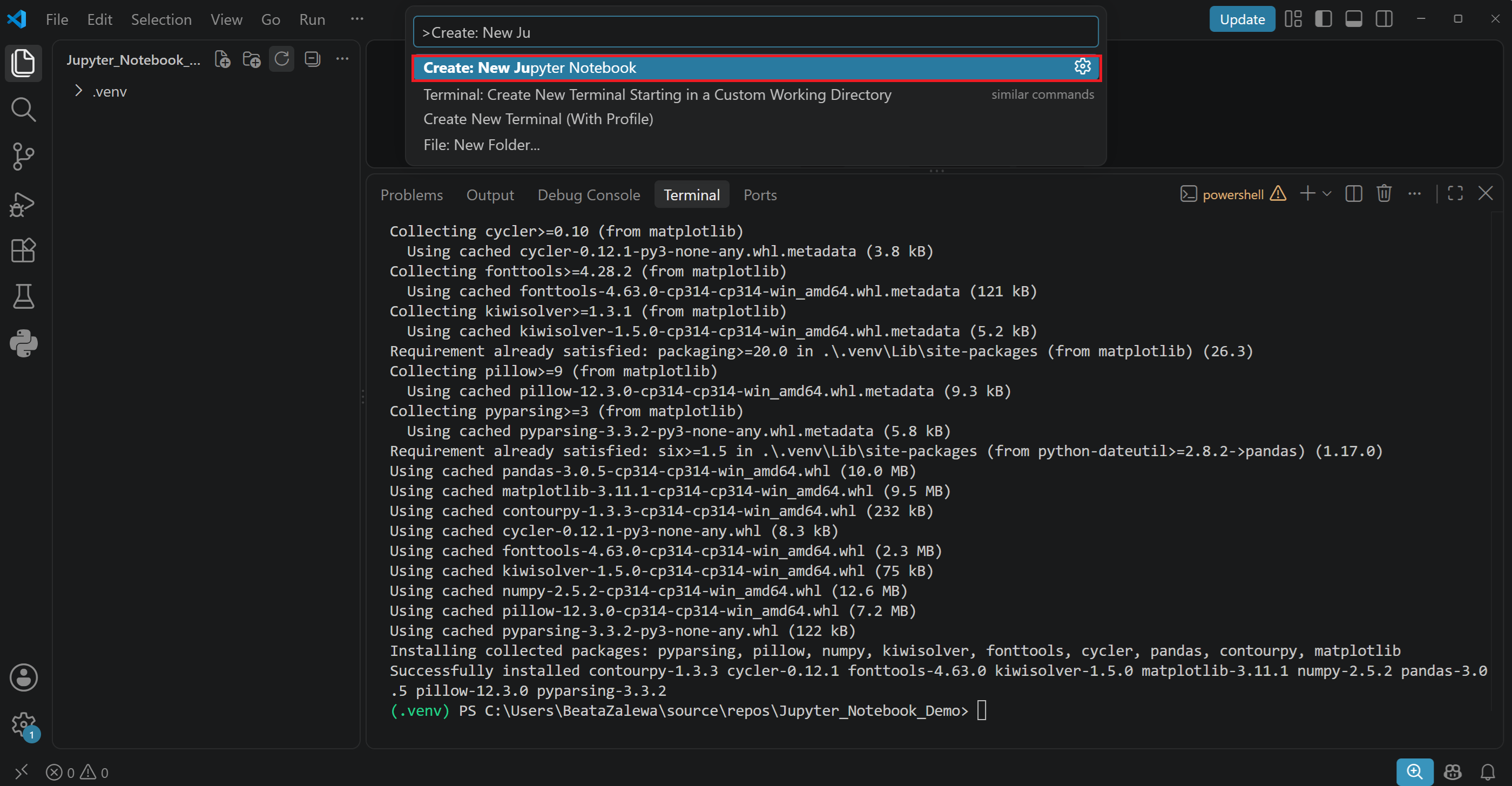Open Copilot status icon

(1452, 772)
